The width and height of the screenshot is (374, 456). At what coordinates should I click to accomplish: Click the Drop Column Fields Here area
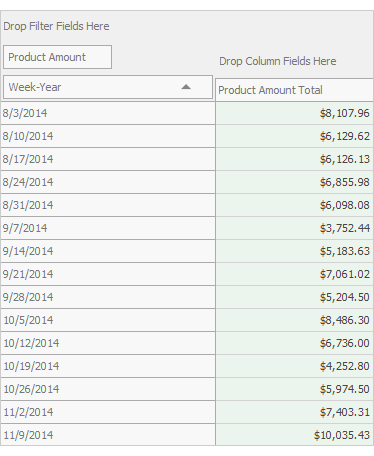pos(278,61)
